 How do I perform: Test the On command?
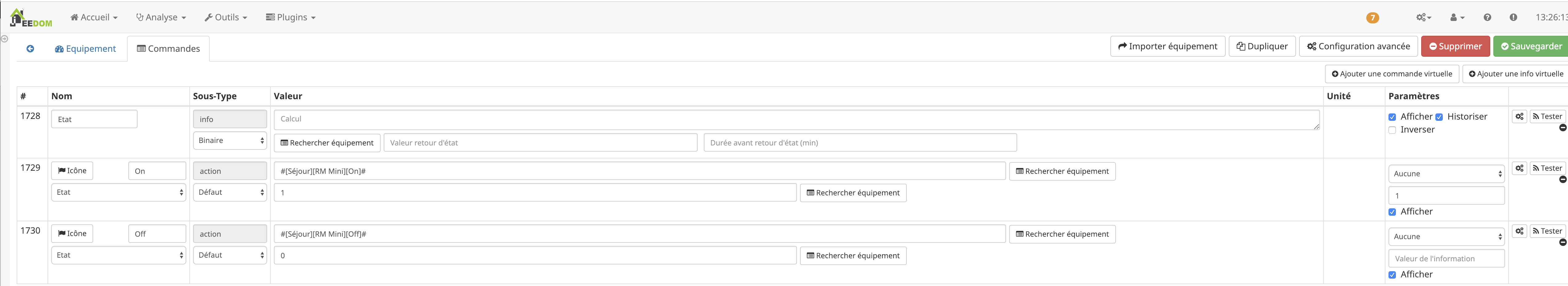(1547, 168)
